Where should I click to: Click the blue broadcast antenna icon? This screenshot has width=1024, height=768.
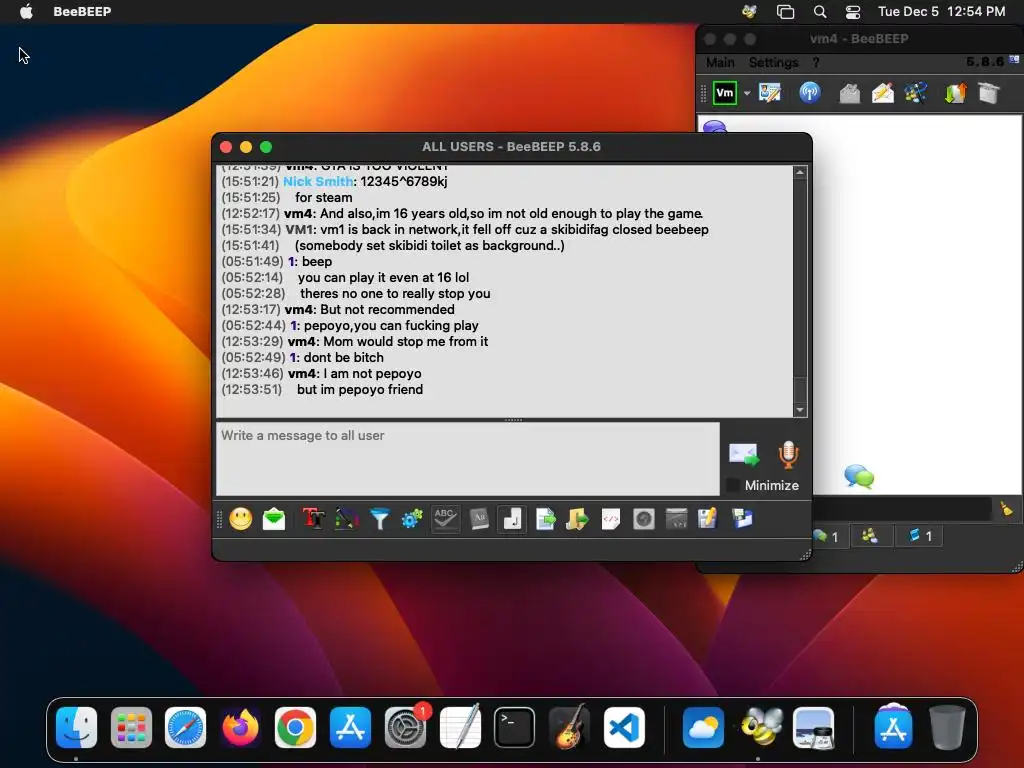tap(810, 93)
